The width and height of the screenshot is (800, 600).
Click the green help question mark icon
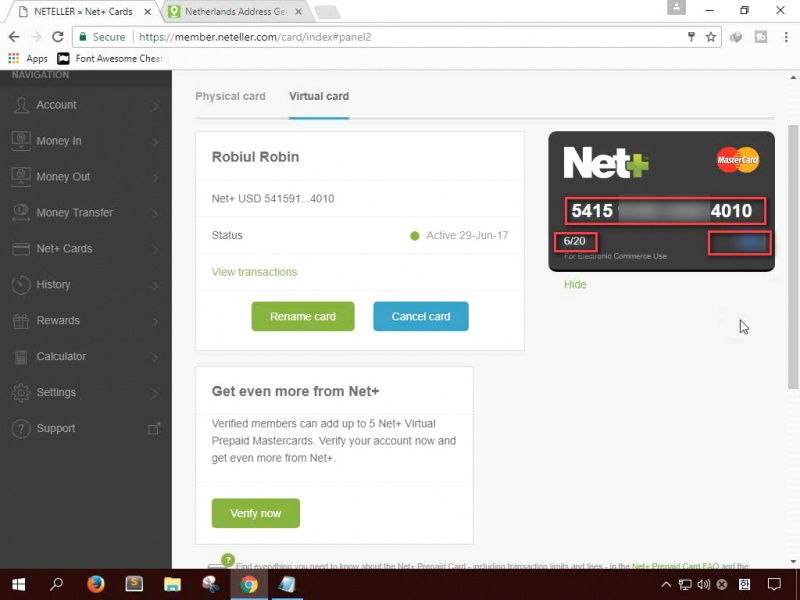(x=228, y=559)
